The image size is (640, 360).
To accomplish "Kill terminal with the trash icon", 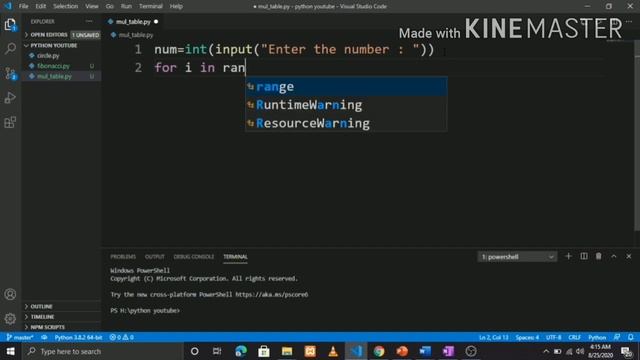I will 598,256.
